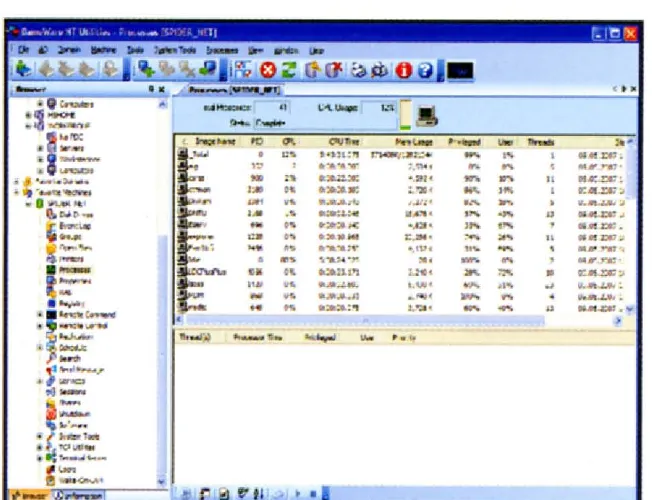The height and width of the screenshot is (500, 670).
Task: Open Properties in the tree
Action: pos(75,281)
